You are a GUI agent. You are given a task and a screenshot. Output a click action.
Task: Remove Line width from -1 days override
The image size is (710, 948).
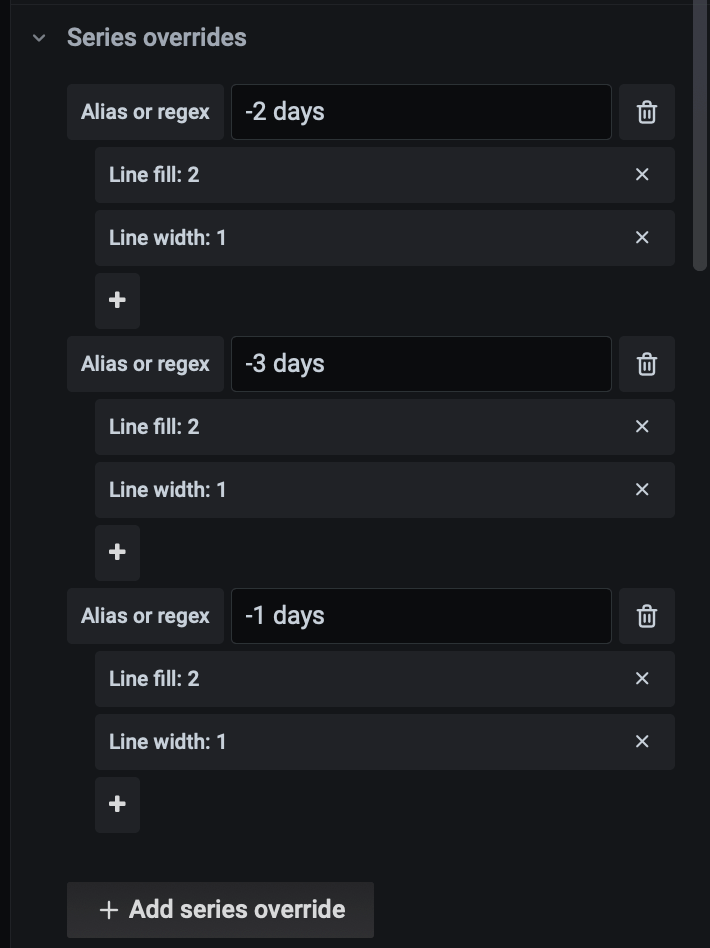642,742
